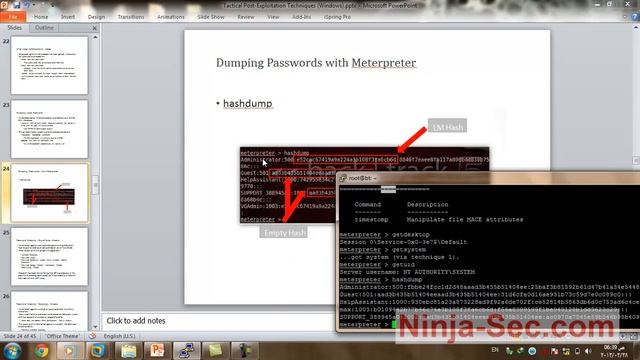Open the Review ribbon tab

pyautogui.click(x=246, y=17)
